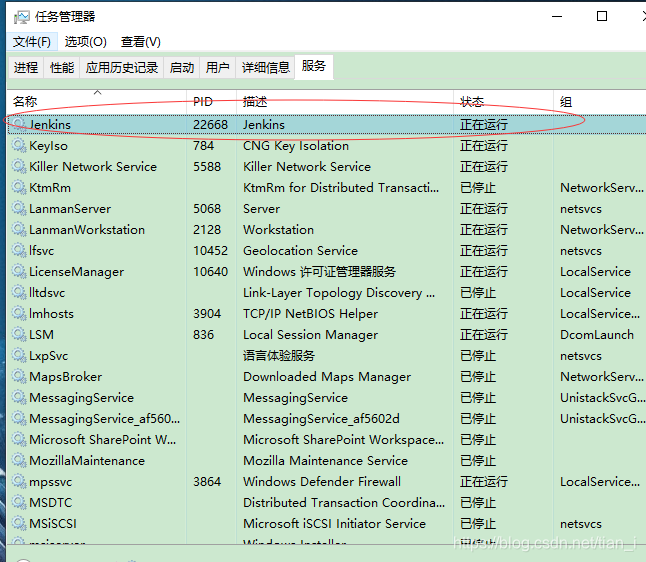The height and width of the screenshot is (562, 646).
Task: Maximize the Task Manager window
Action: [602, 16]
